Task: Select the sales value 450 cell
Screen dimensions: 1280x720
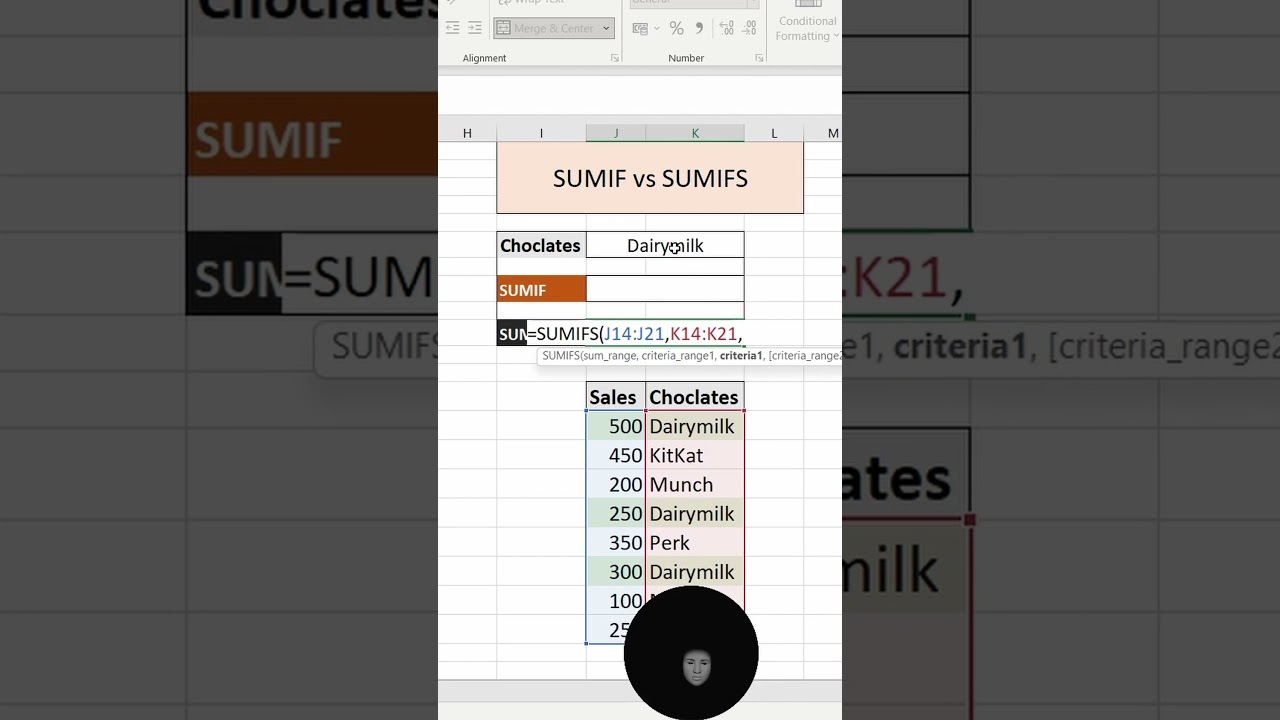Action: point(616,455)
